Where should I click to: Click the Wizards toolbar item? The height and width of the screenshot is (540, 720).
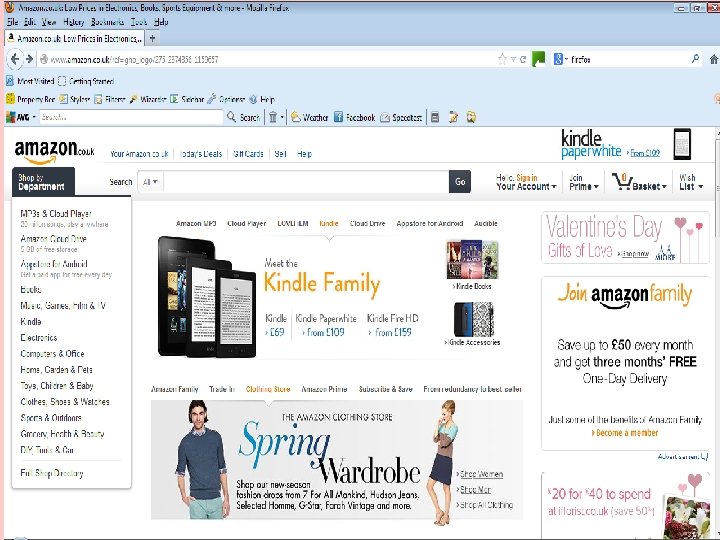tap(148, 99)
